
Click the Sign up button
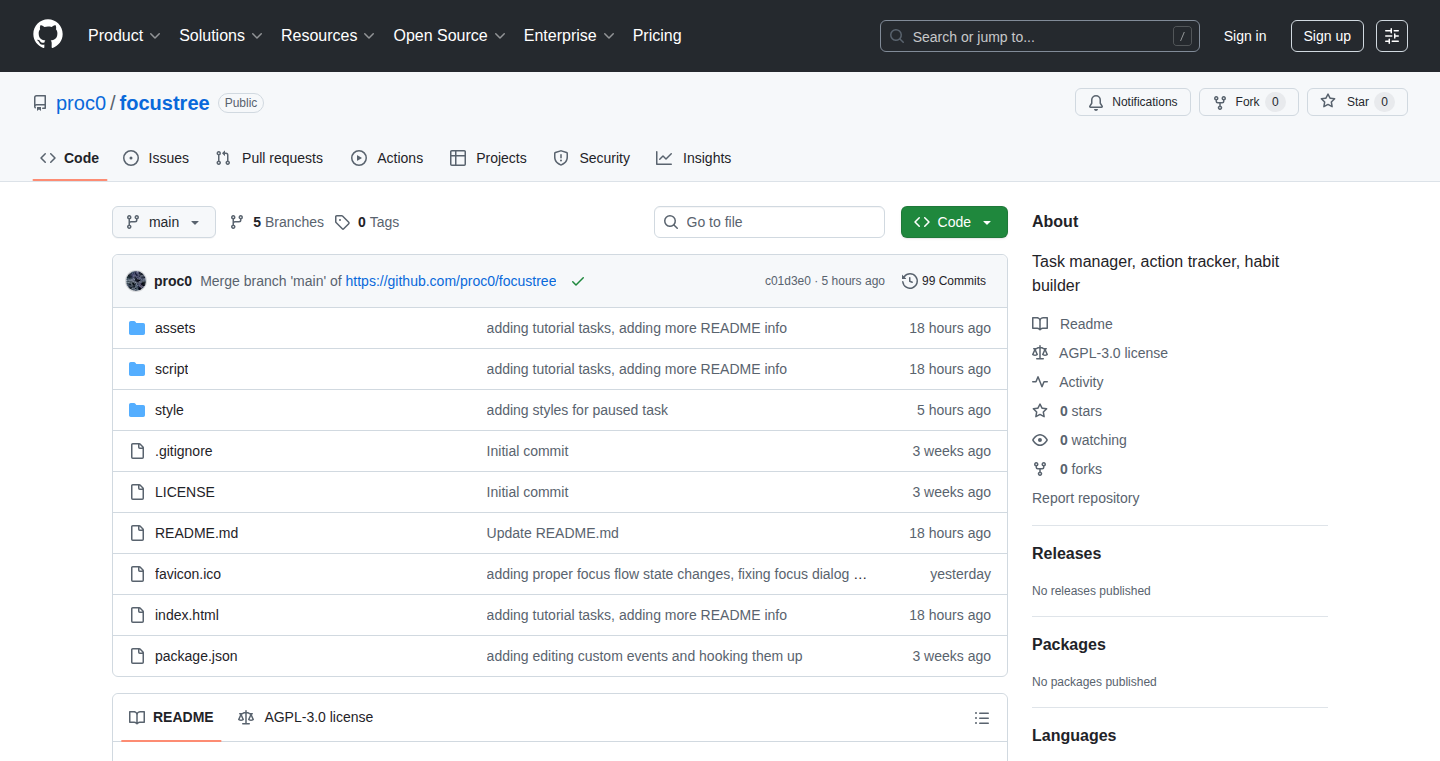point(1327,36)
